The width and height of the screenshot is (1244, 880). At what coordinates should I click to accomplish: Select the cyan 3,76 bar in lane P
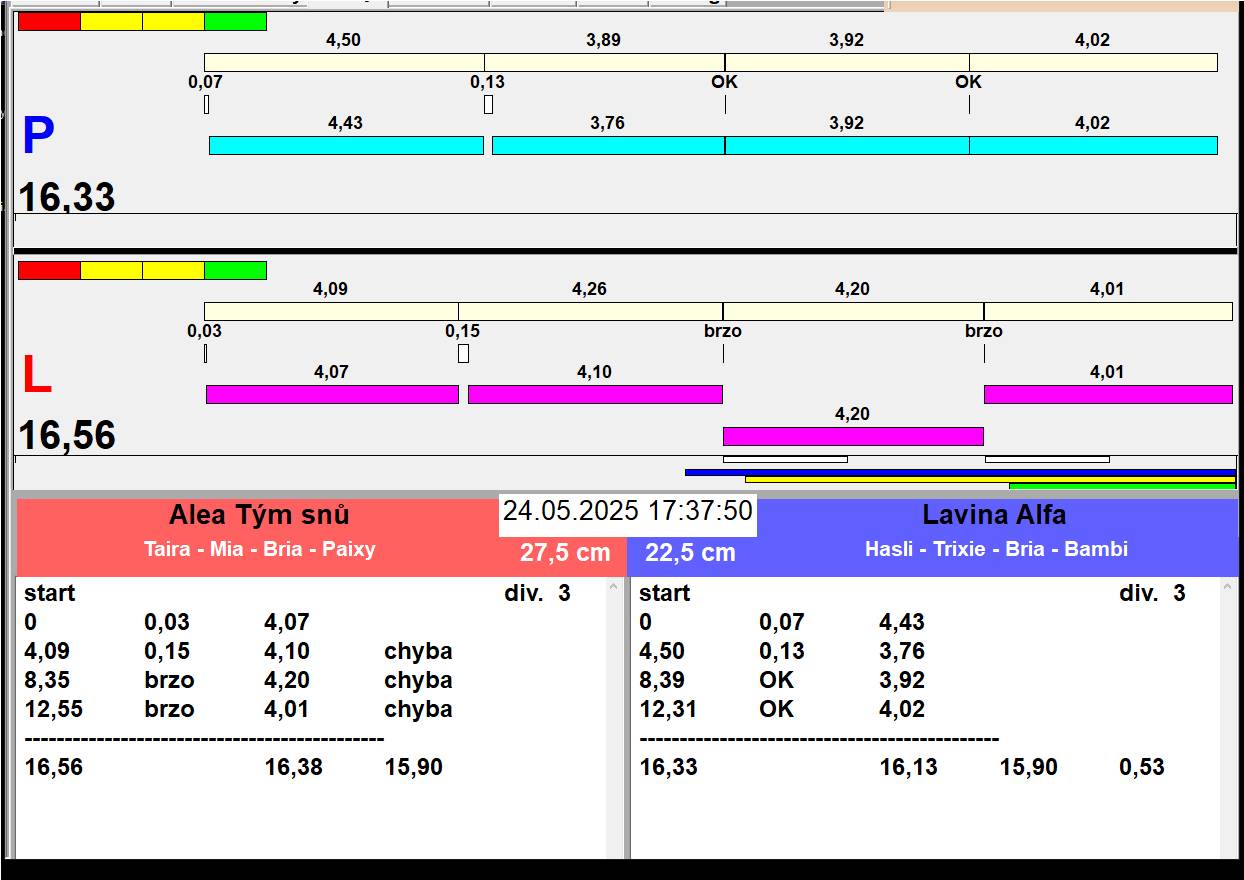[608, 145]
